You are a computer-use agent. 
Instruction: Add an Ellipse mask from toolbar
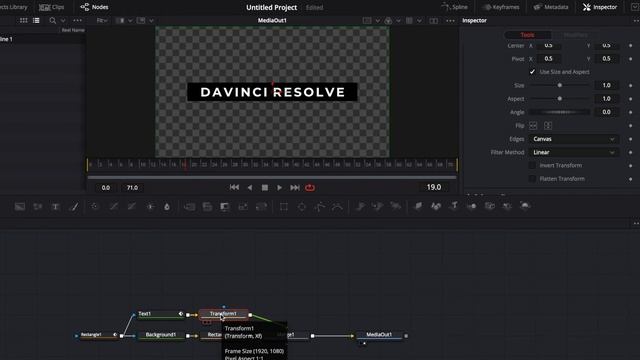(302, 207)
